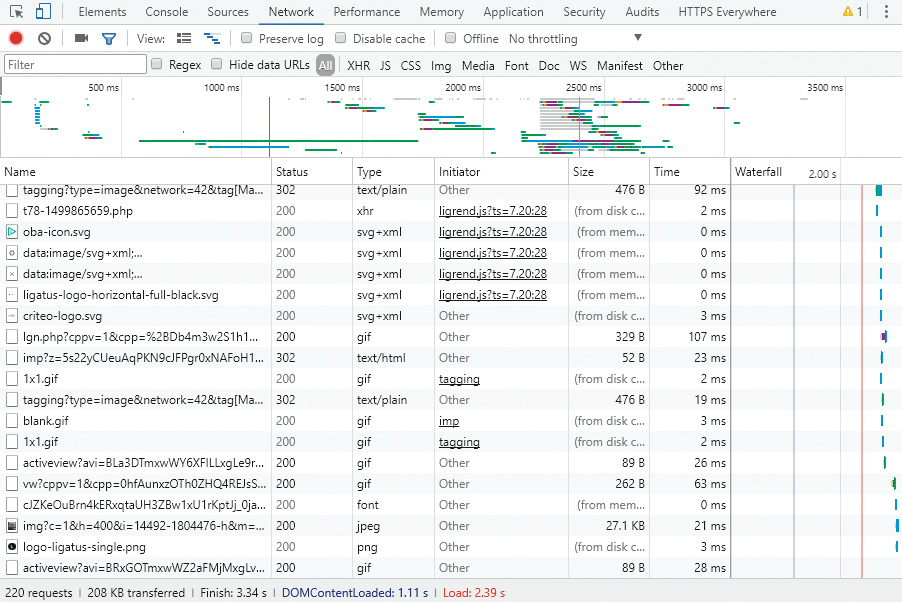Open the No throttling dropdown
This screenshot has width=902, height=602.
575,38
